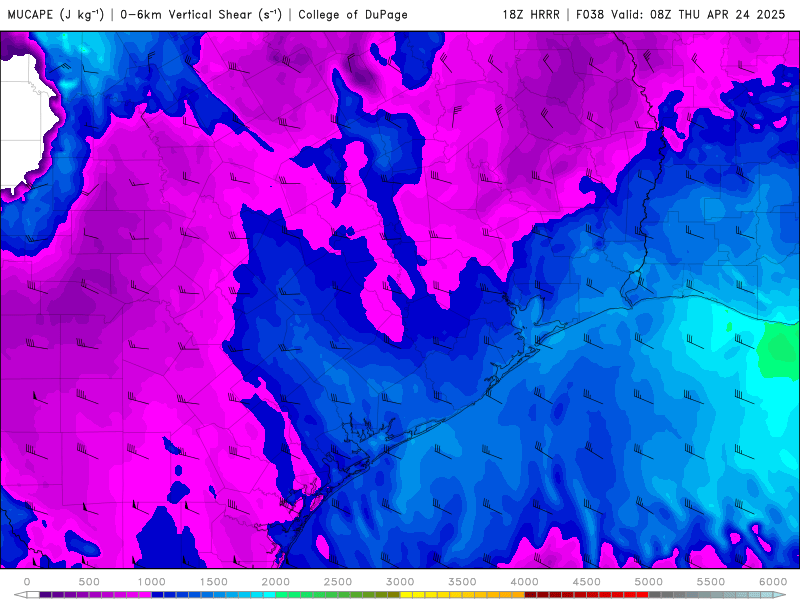Click the 2500 label on the color scale
This screenshot has height=600, width=800.
[338, 582]
